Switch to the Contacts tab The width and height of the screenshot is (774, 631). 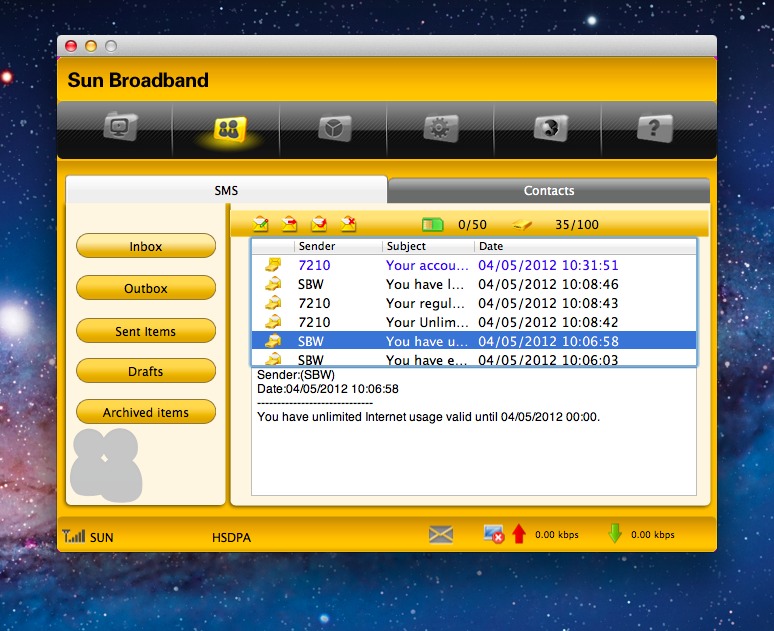(549, 191)
